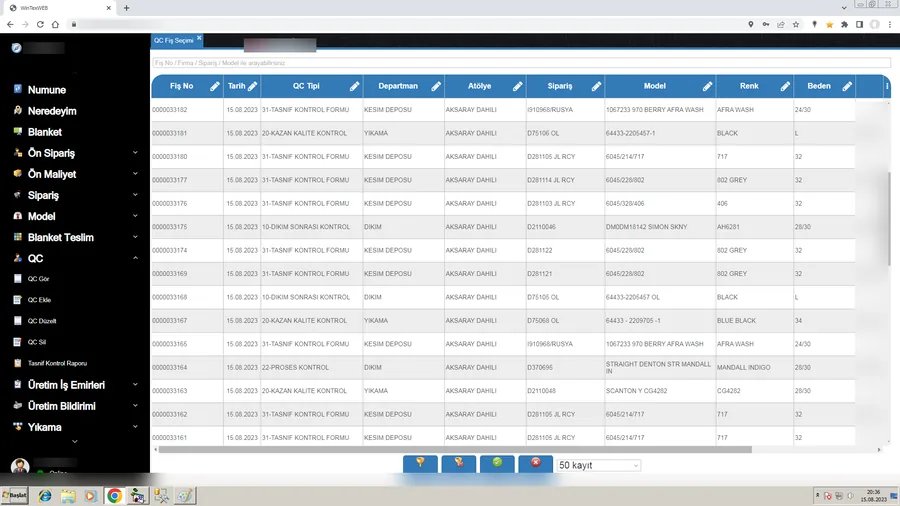Edit the Model column filter pencil
Screen dimensions: 900x506
tap(708, 86)
